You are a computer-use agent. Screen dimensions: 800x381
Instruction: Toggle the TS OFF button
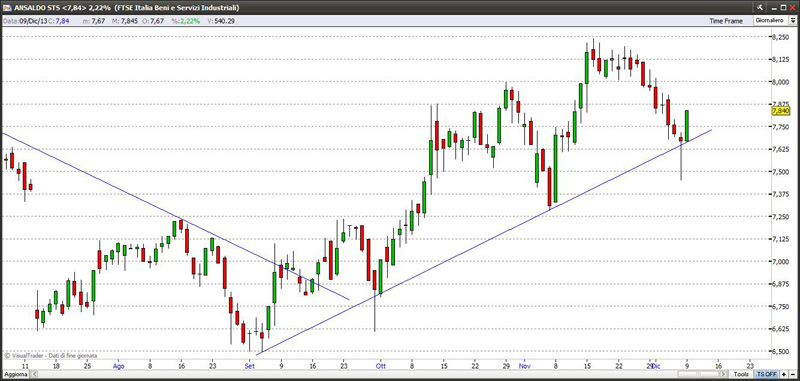pyautogui.click(x=767, y=374)
